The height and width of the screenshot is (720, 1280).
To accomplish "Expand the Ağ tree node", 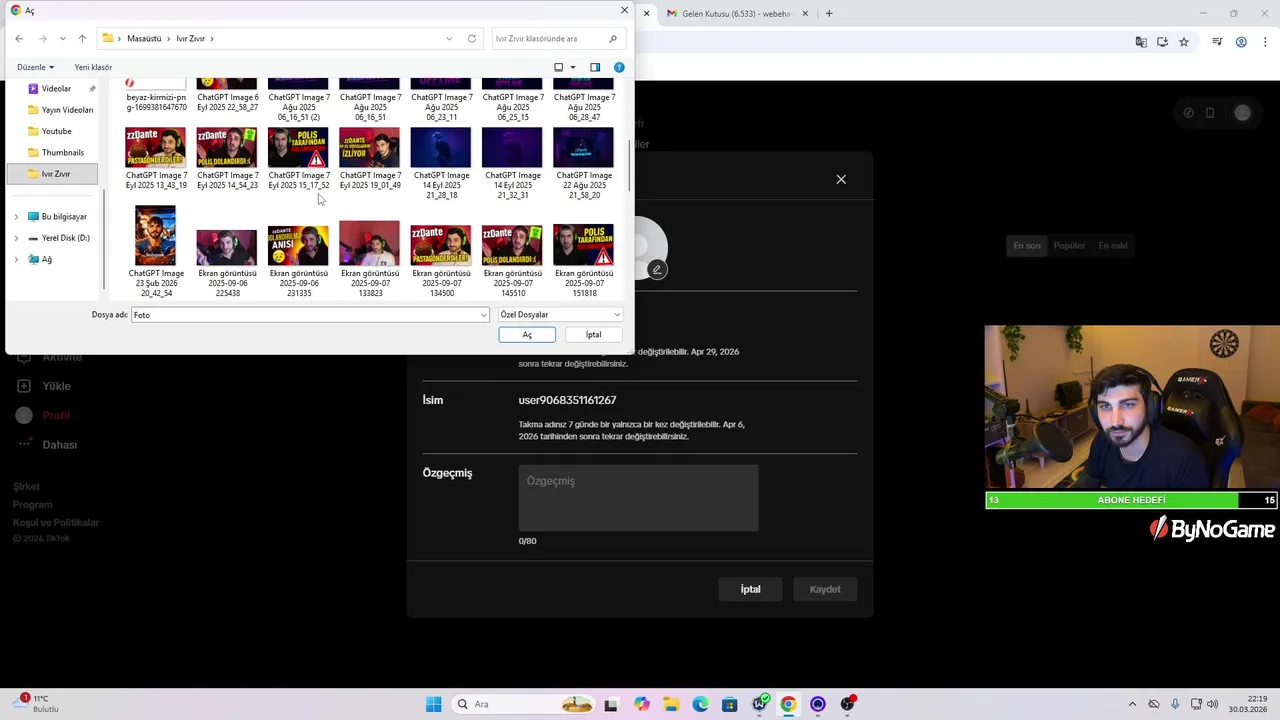I will (x=16, y=259).
